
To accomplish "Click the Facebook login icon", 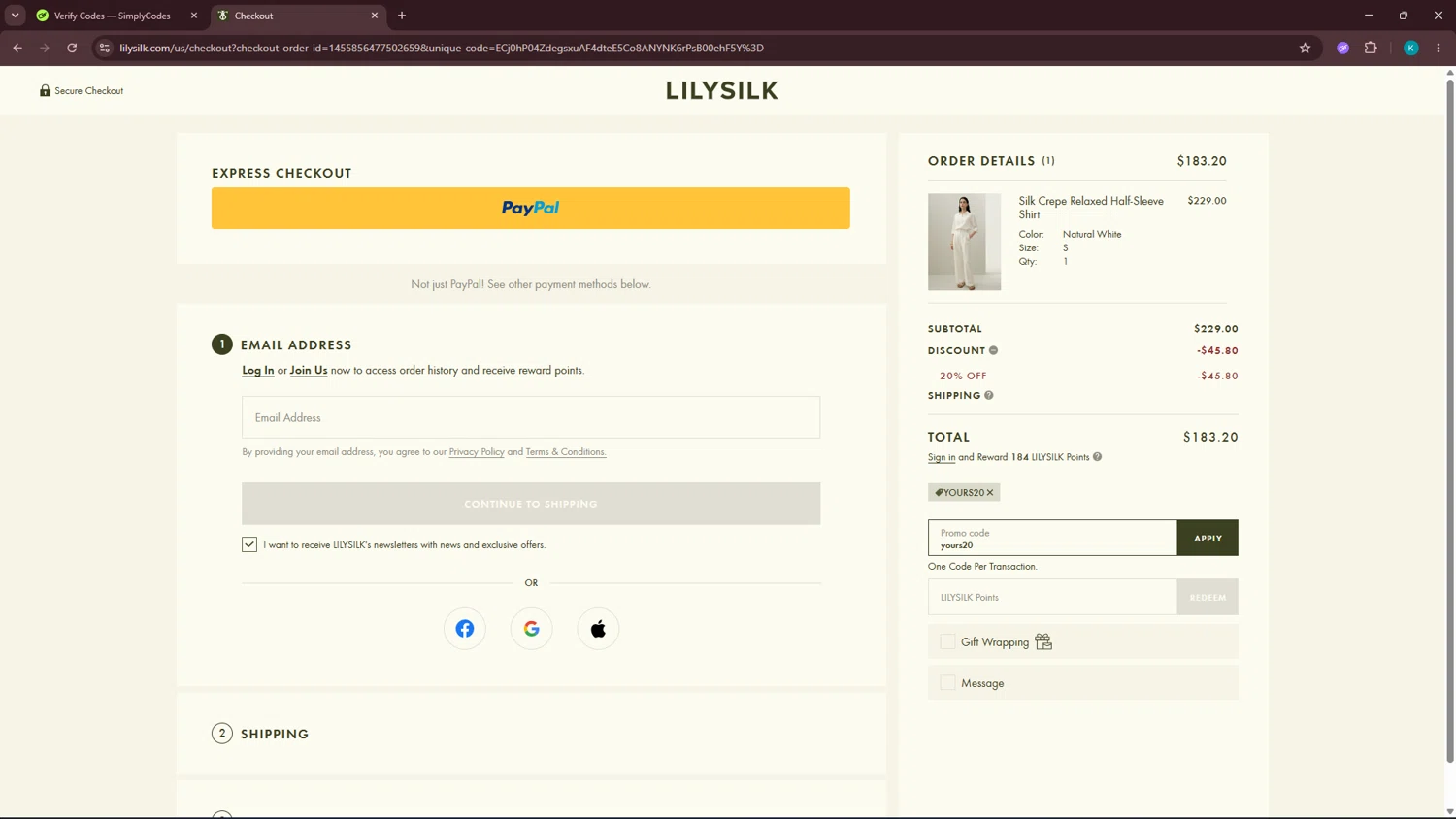I will 465,629.
